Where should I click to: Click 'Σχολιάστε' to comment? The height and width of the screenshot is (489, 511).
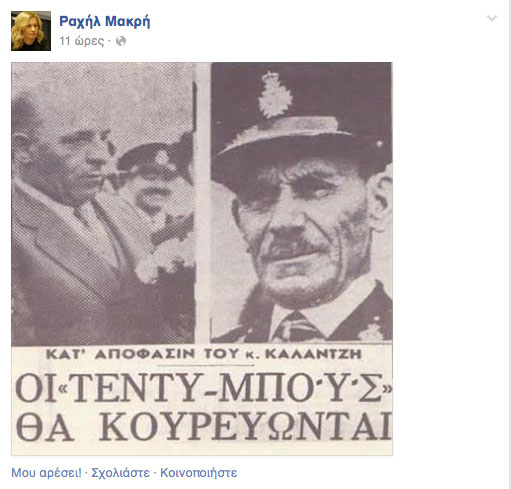(120, 473)
